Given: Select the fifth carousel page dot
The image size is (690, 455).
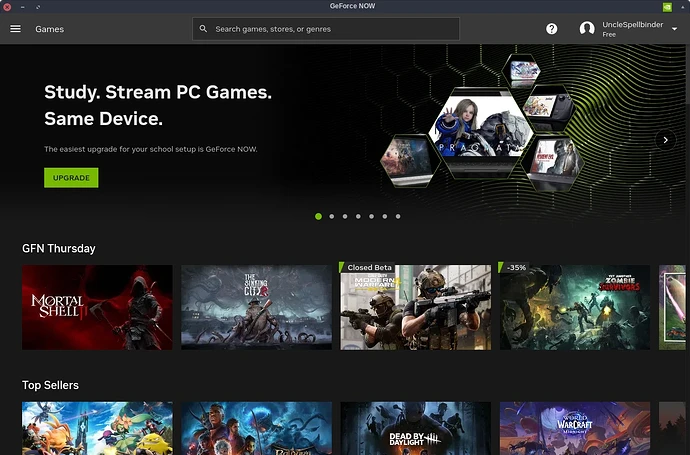Looking at the screenshot, I should tap(371, 216).
